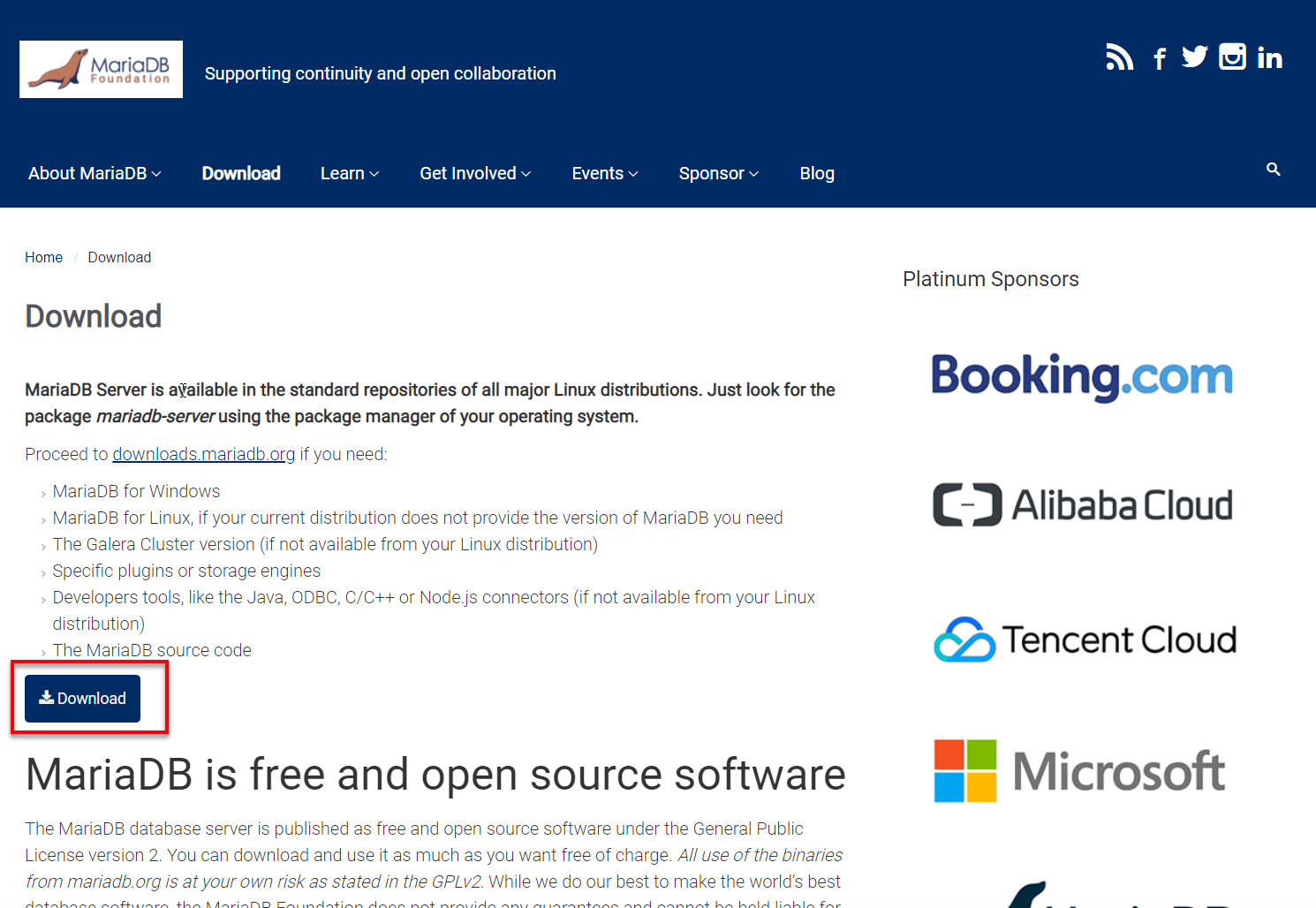The width and height of the screenshot is (1316, 908).
Task: Click the 'Download' page heading
Action: point(94,316)
